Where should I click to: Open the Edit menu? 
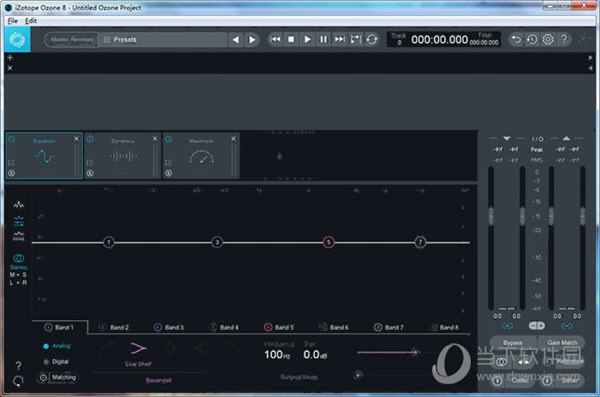pyautogui.click(x=31, y=21)
